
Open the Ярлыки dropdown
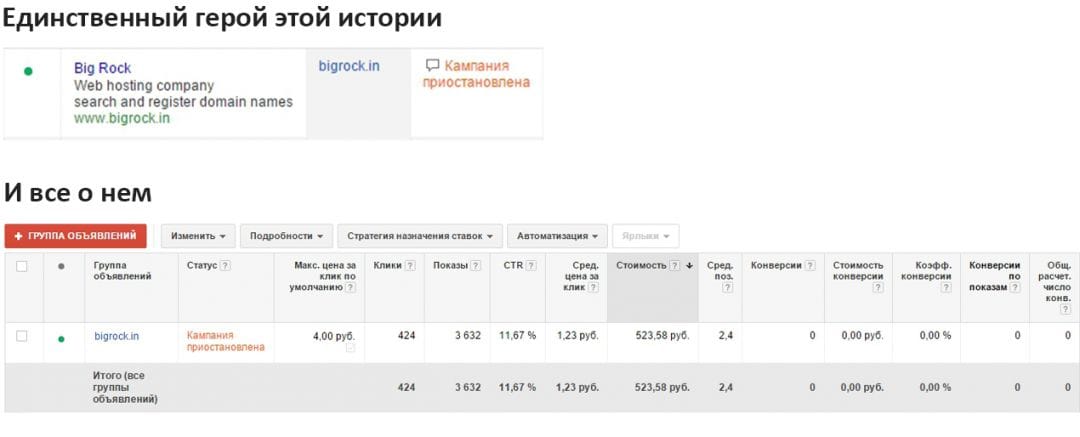645,236
